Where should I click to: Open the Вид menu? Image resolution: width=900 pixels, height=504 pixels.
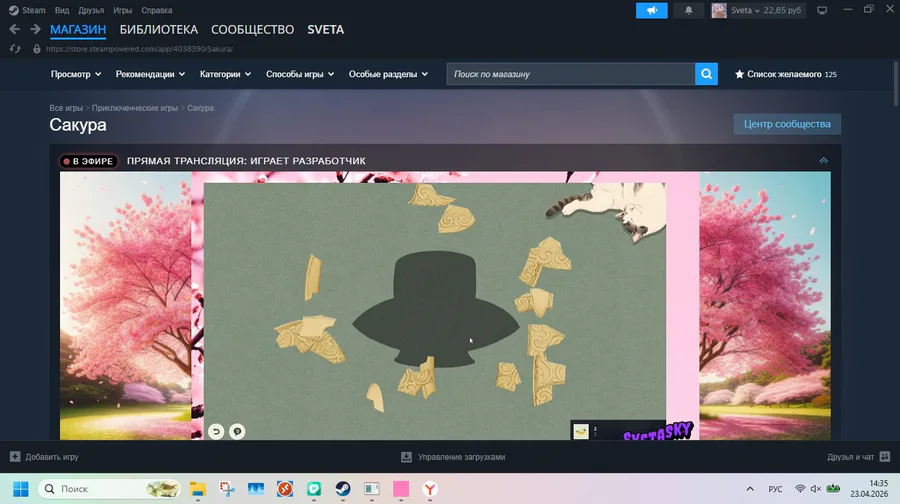tap(62, 10)
